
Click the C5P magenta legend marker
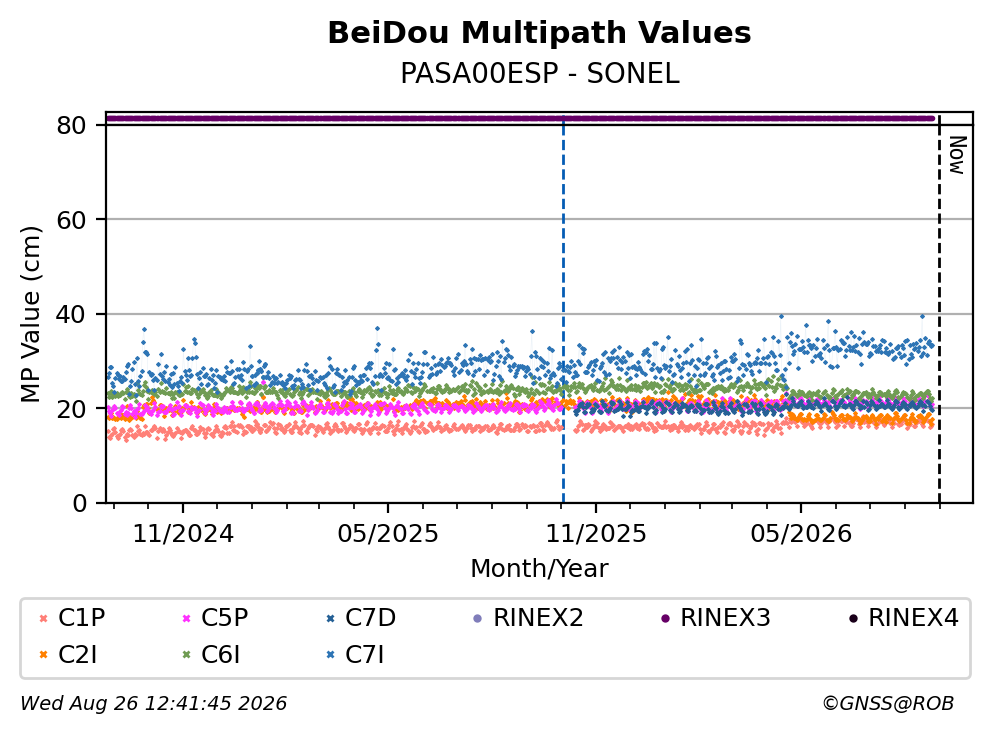coord(186,618)
